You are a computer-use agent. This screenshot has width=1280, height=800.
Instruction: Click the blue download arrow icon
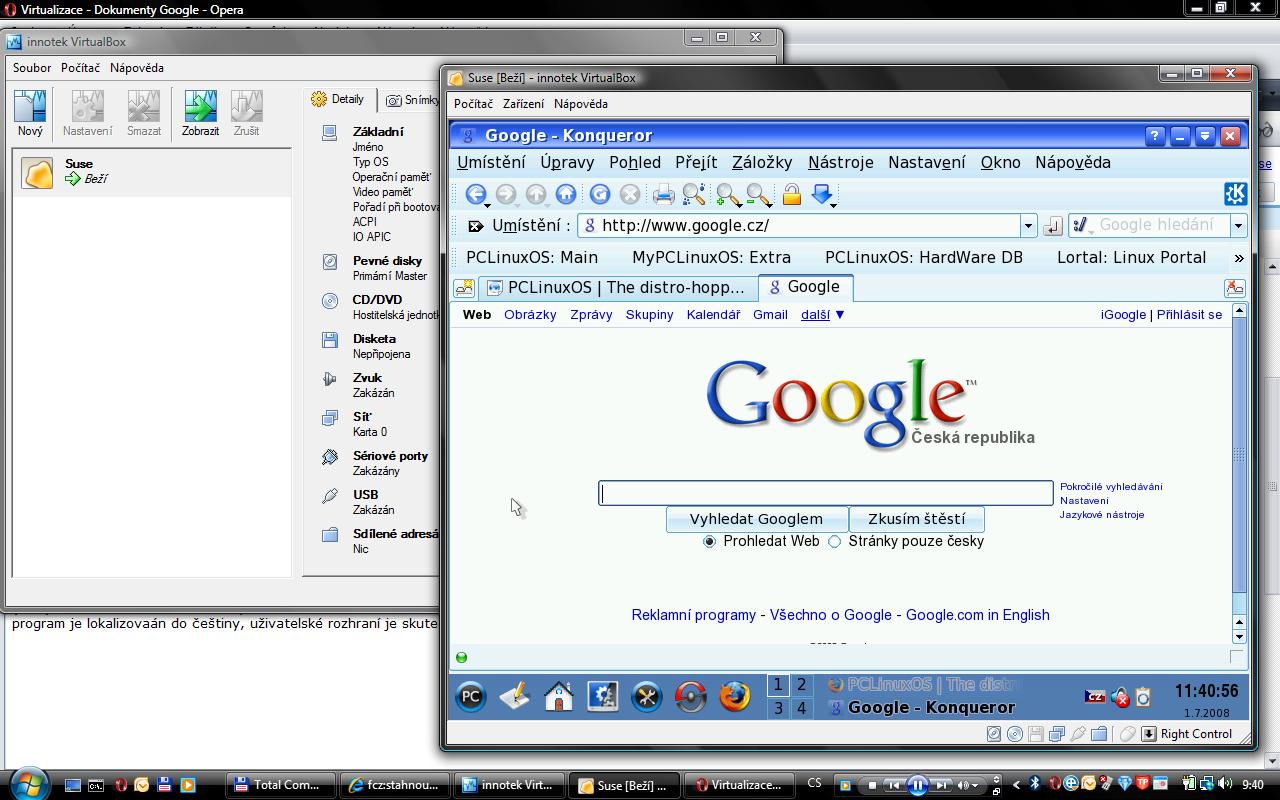pos(822,194)
